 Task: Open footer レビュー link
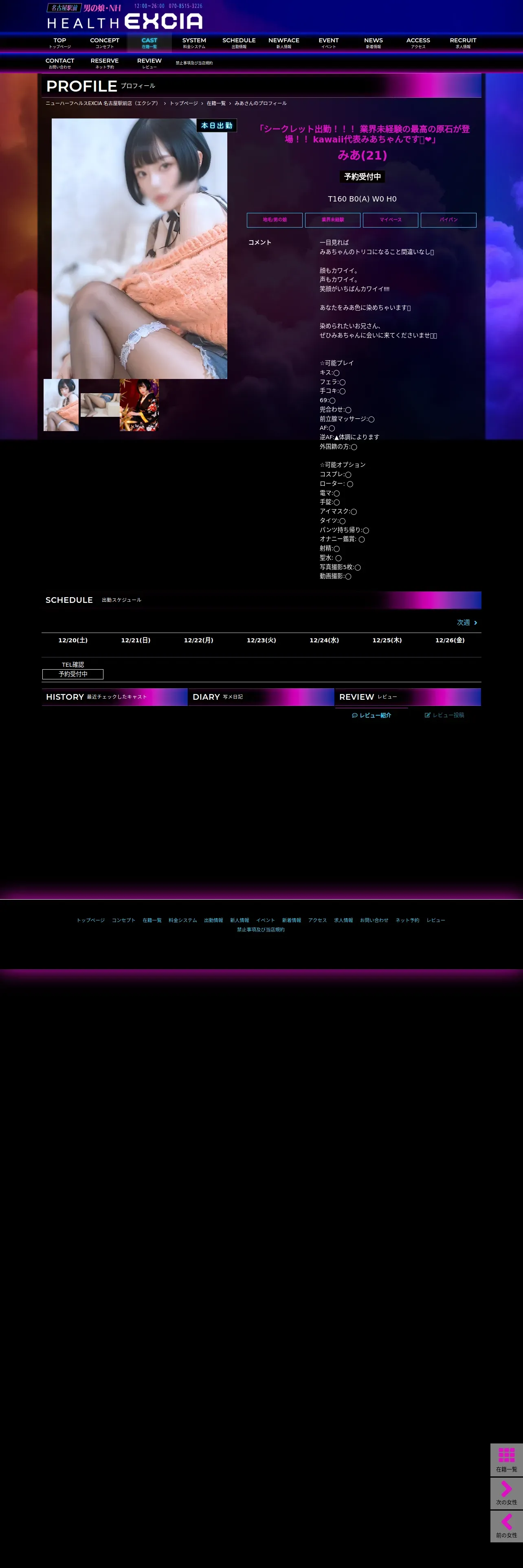pos(436,920)
